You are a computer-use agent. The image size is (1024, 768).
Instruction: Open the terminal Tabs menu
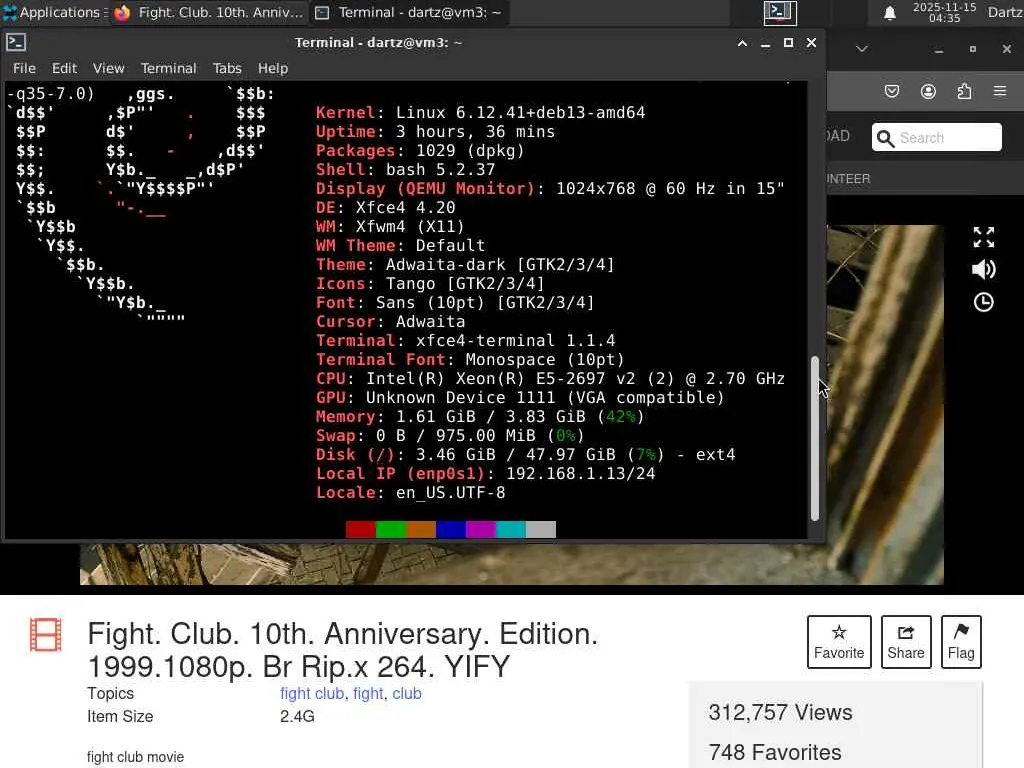[227, 68]
